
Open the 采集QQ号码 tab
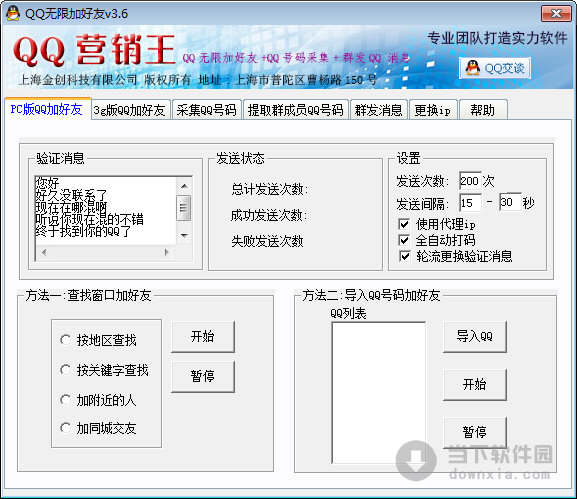(206, 110)
